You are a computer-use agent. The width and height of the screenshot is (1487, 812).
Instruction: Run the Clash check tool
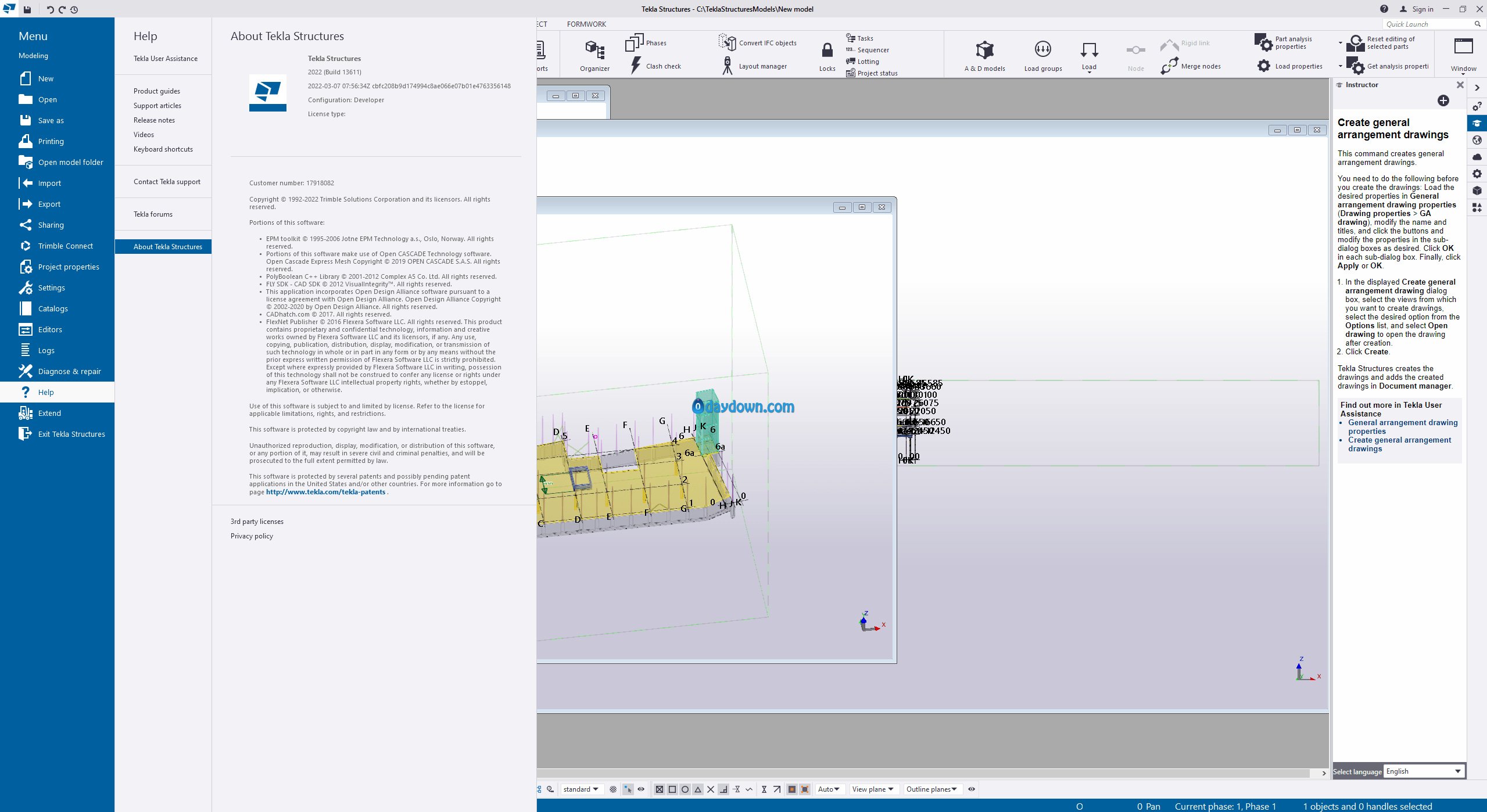click(x=637, y=66)
